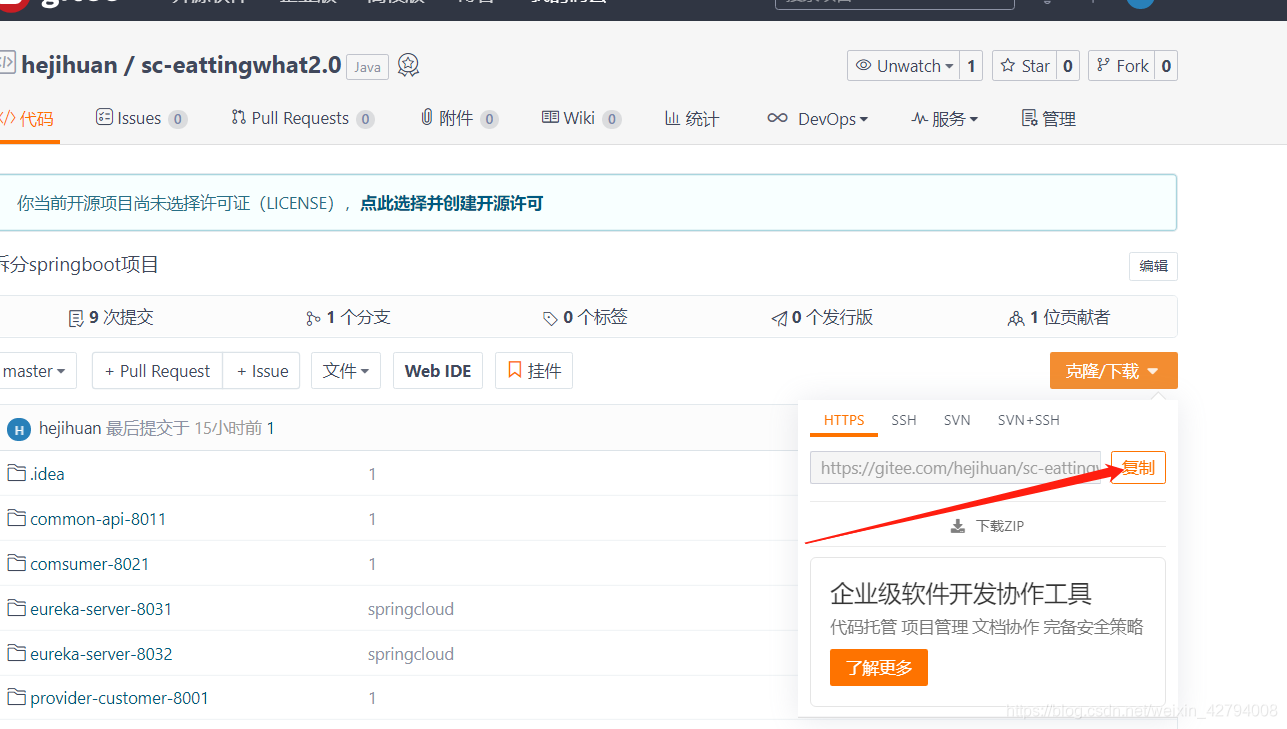Screen dimensions: 1287x729
Task: Star this repository
Action: [1024, 66]
